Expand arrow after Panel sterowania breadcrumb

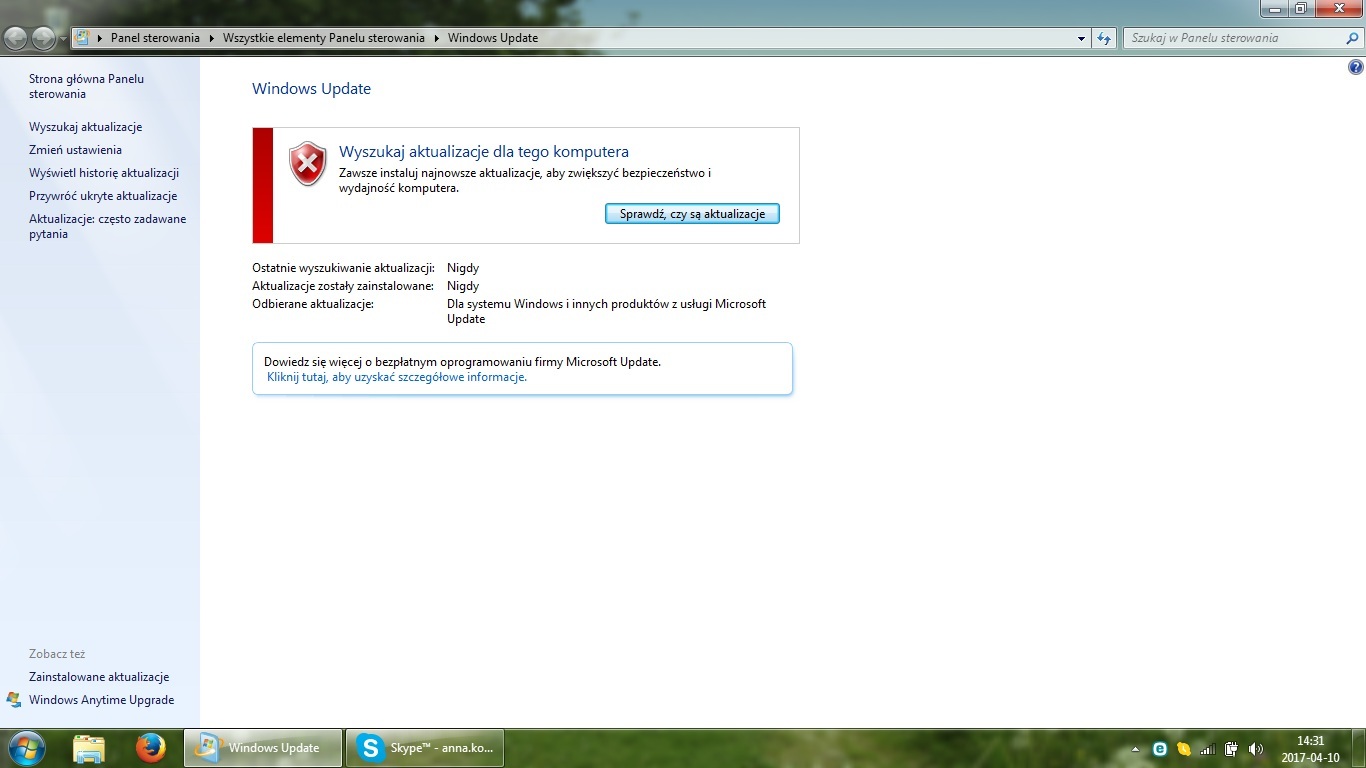point(212,38)
